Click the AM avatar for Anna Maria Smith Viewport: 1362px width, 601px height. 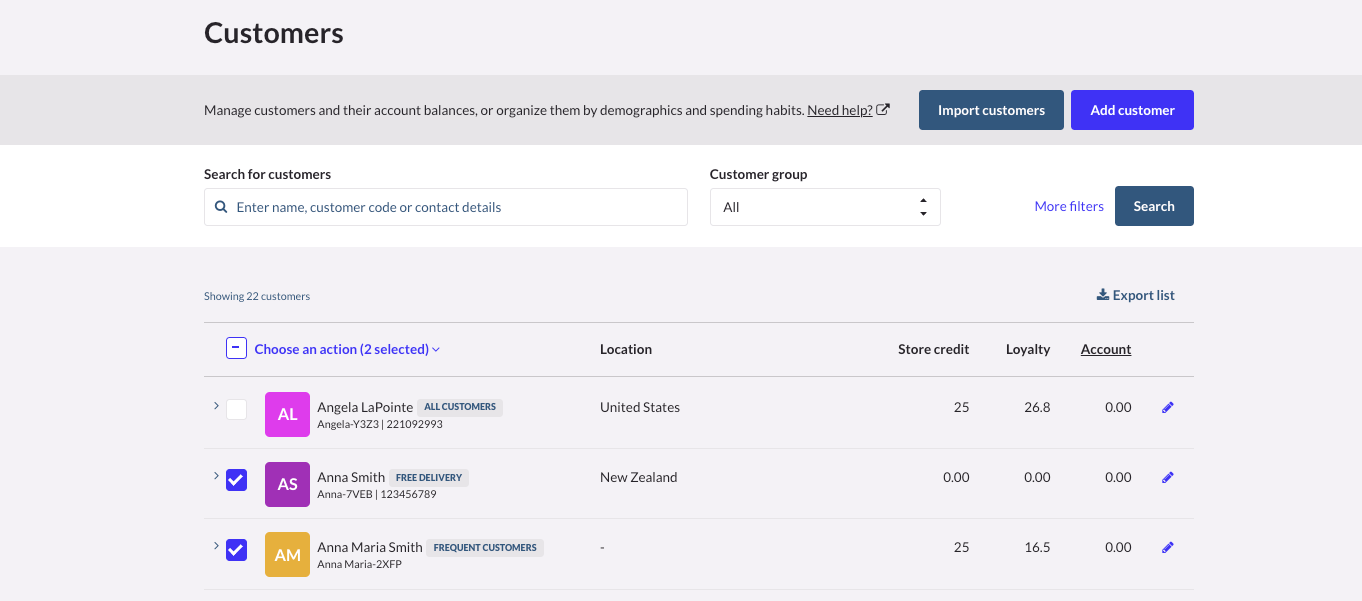tap(287, 554)
